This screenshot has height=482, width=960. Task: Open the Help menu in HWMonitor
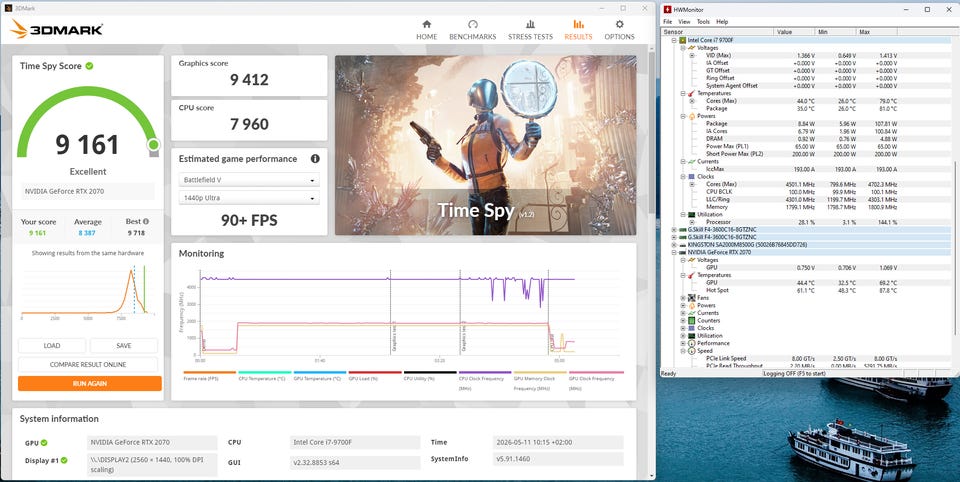722,21
